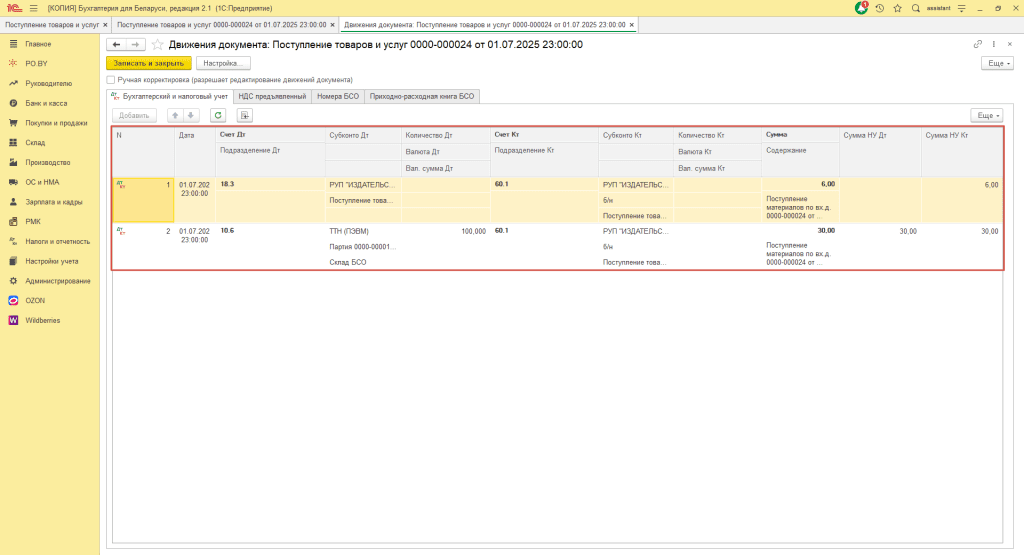Click Партия 0000-00001... cell
The height and width of the screenshot is (555, 1024).
point(363,247)
